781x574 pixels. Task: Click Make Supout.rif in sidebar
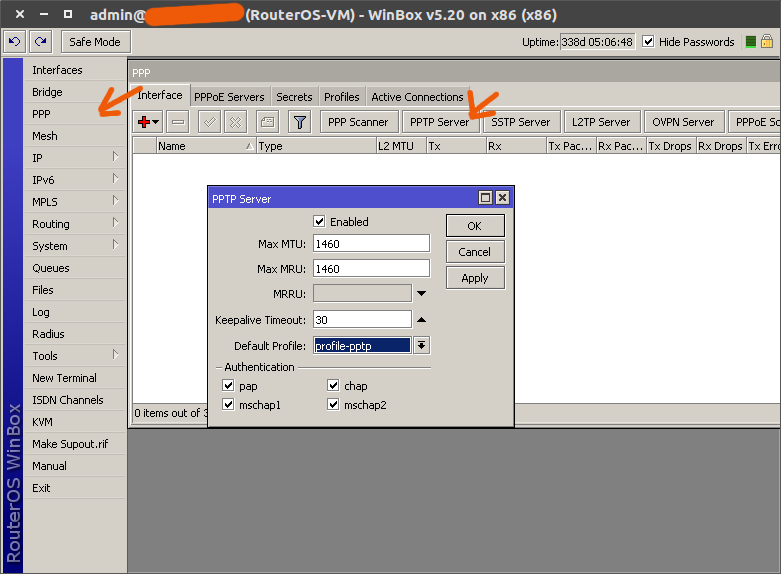coord(75,444)
